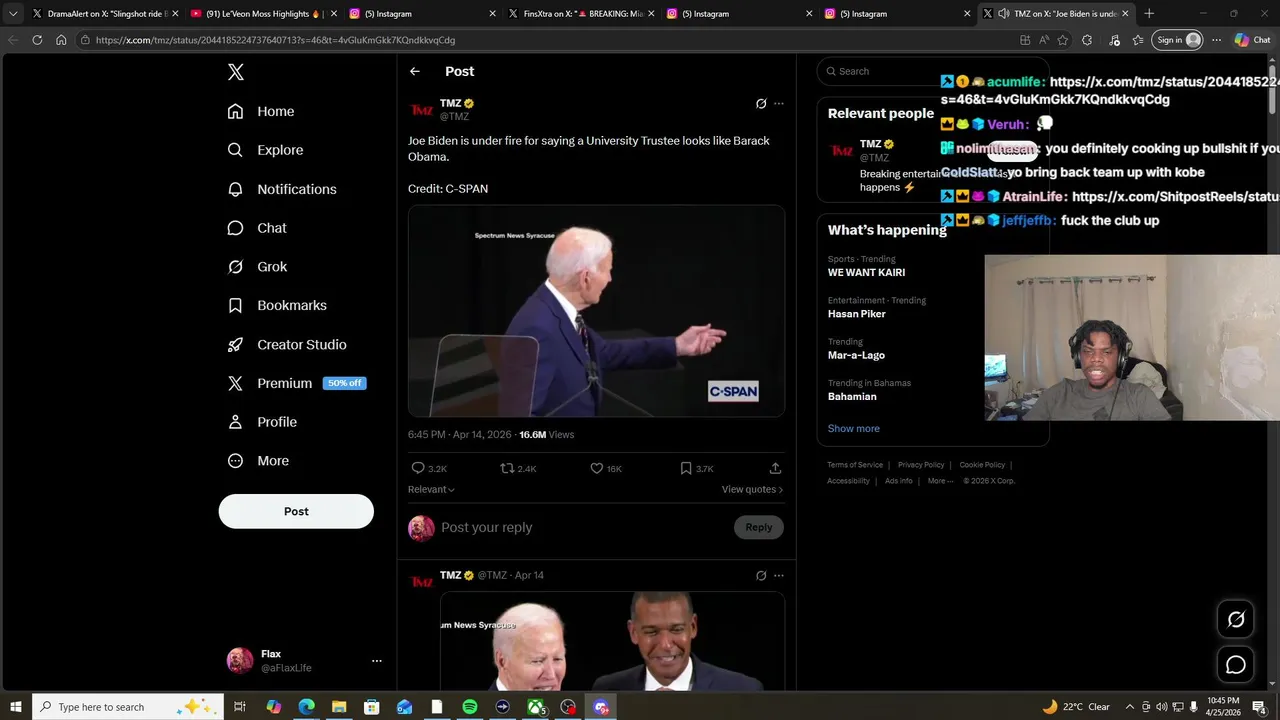Screen dimensions: 1280x720
Task: Open File Explorer from the taskbar
Action: pos(339,707)
